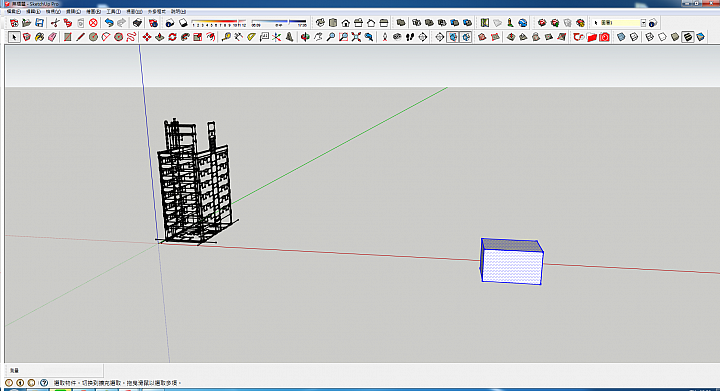Pick the Zoom magnifier tool
This screenshot has width=720, height=391.
[331, 37]
